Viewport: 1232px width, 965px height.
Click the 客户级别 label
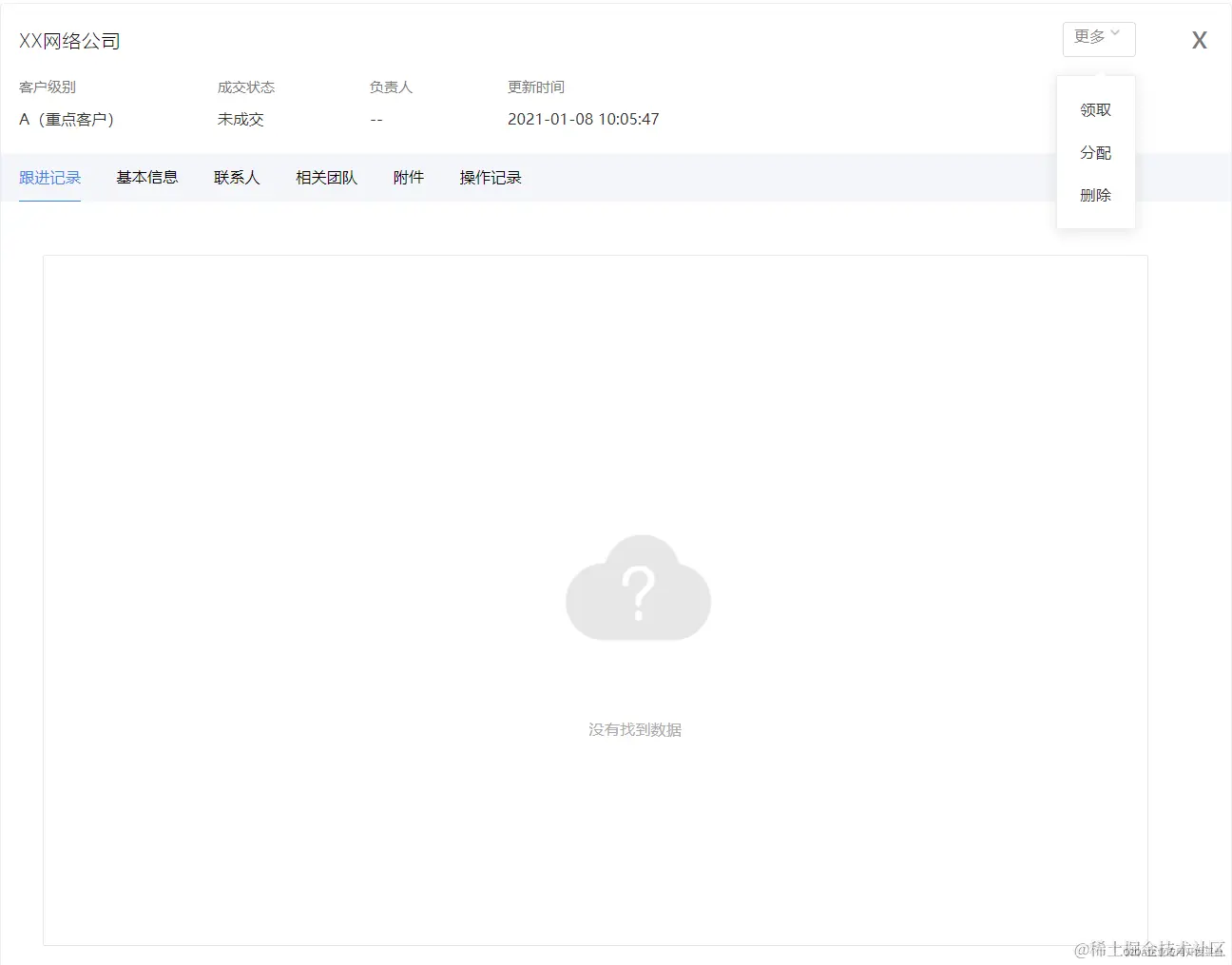click(48, 87)
